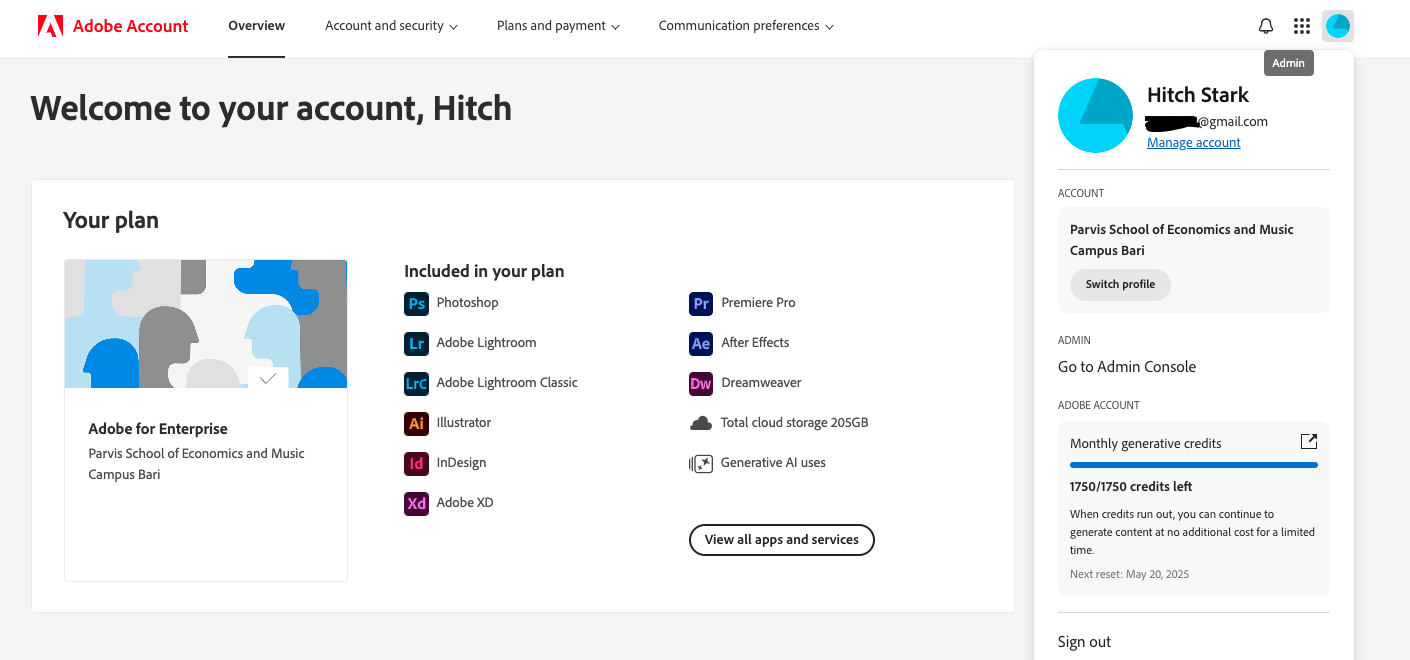
Task: Click checkmark badge on plan card image
Action: pyautogui.click(x=268, y=378)
